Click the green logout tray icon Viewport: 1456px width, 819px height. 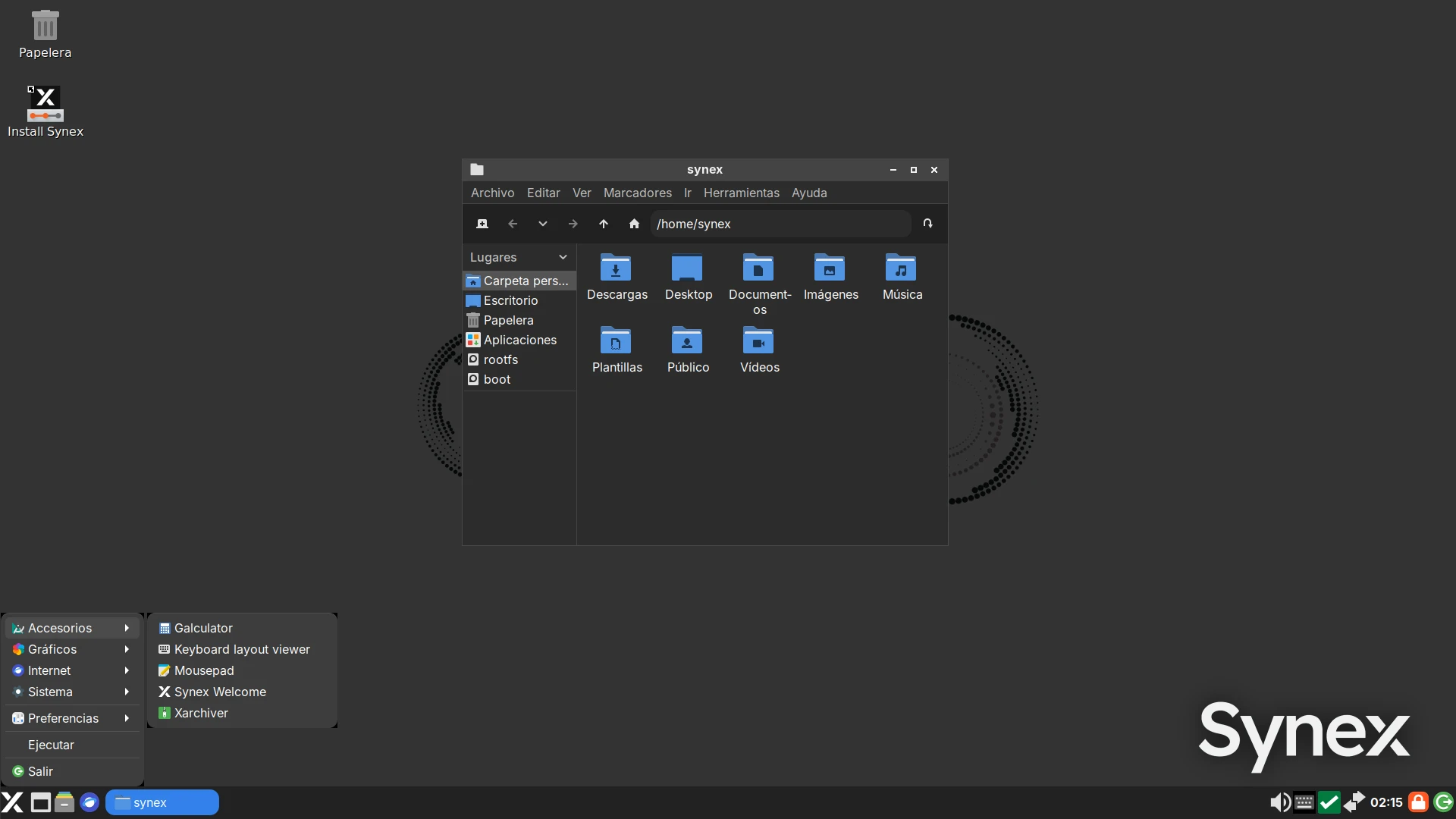(x=1443, y=802)
